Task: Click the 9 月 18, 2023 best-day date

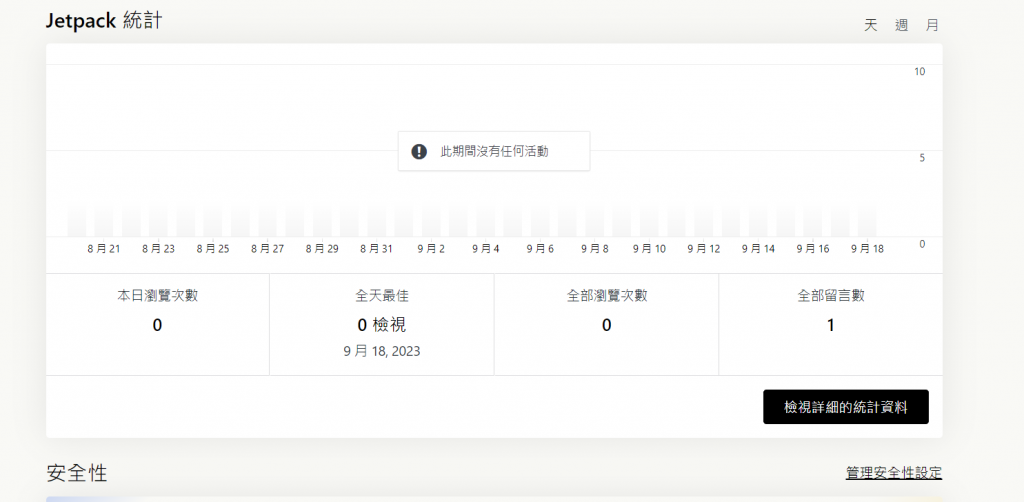Action: pyautogui.click(x=382, y=352)
